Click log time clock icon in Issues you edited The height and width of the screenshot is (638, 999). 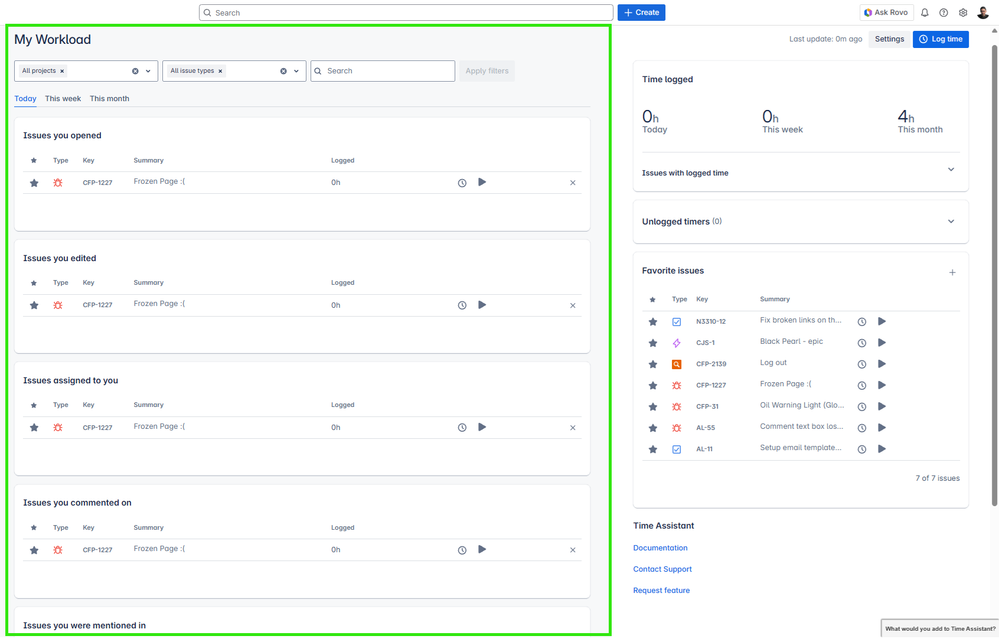[x=462, y=305]
